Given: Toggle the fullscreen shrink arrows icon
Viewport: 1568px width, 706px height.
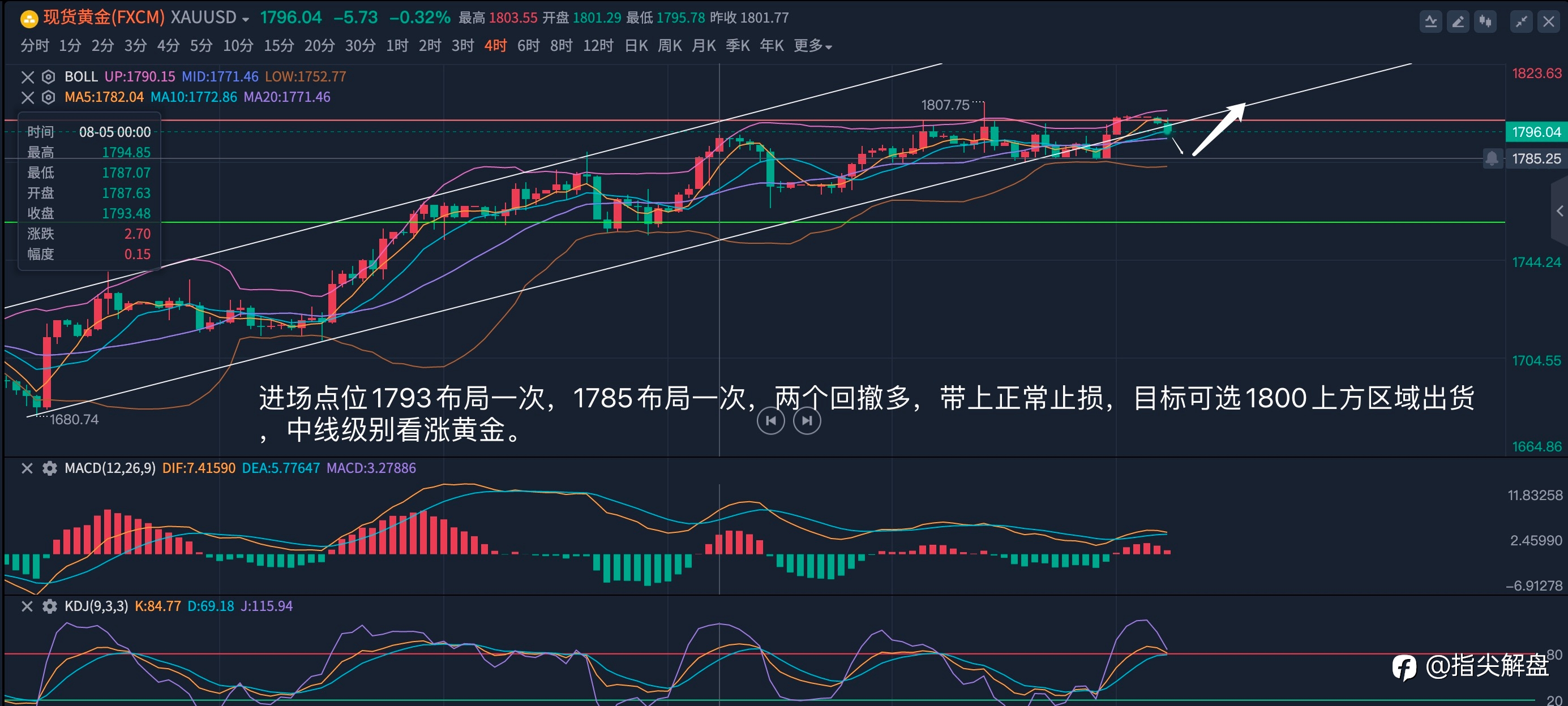Looking at the screenshot, I should pos(1521,23).
